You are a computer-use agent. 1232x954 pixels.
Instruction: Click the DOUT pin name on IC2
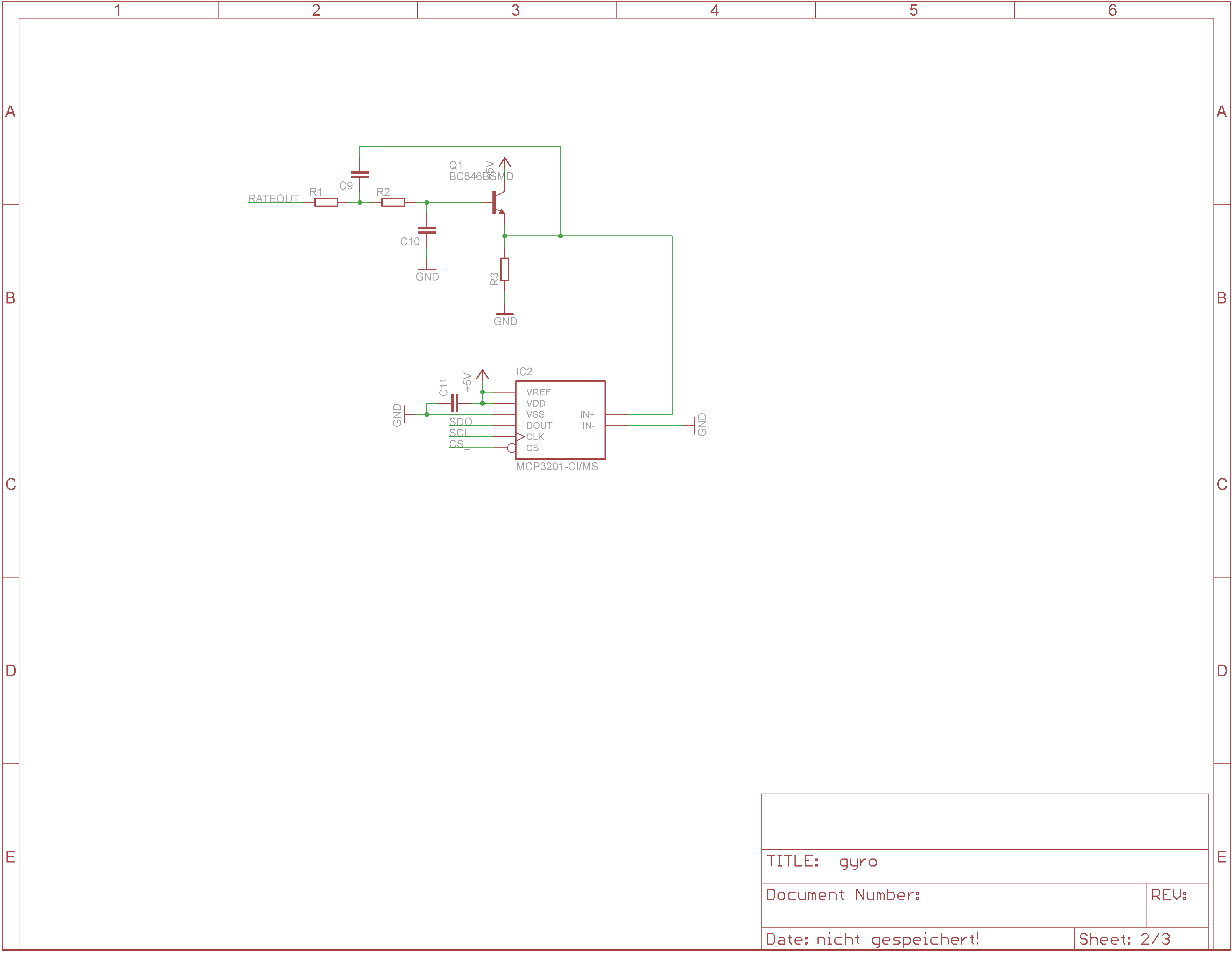click(x=539, y=426)
